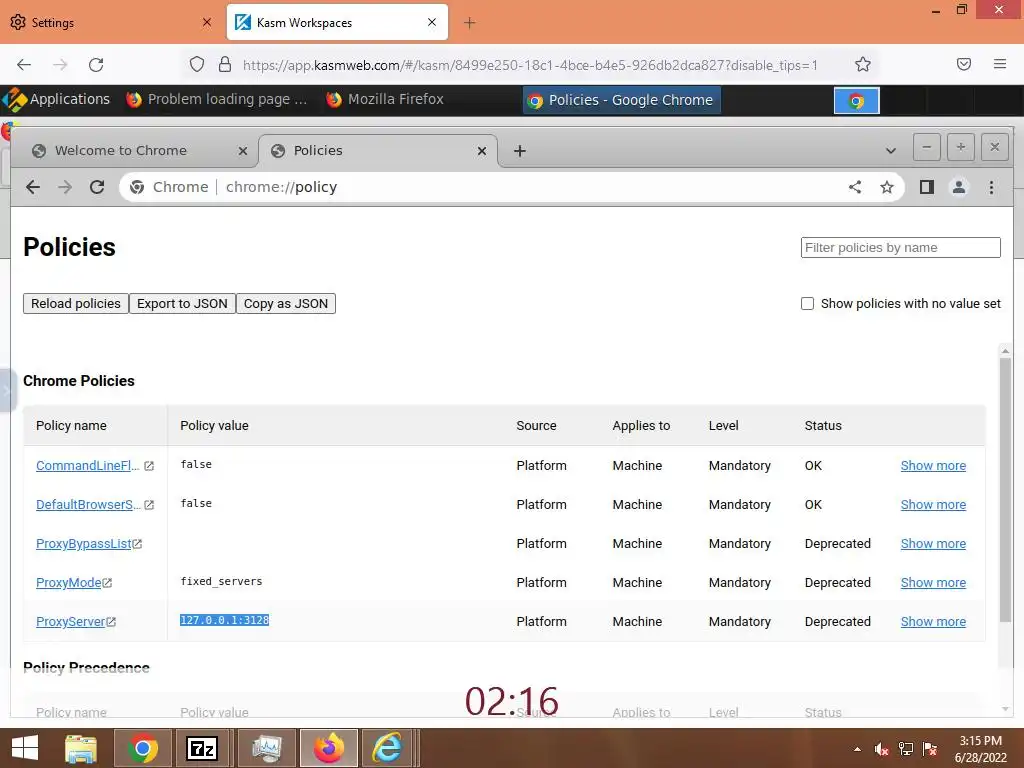
Task: Launch Google Chrome from Windows taskbar
Action: pyautogui.click(x=143, y=748)
